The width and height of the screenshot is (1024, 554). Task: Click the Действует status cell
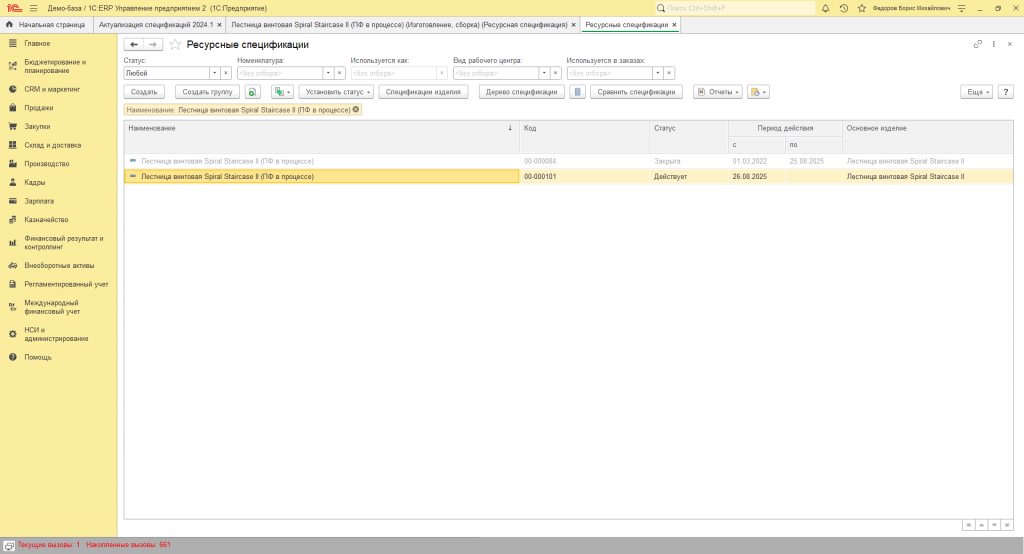(689, 176)
